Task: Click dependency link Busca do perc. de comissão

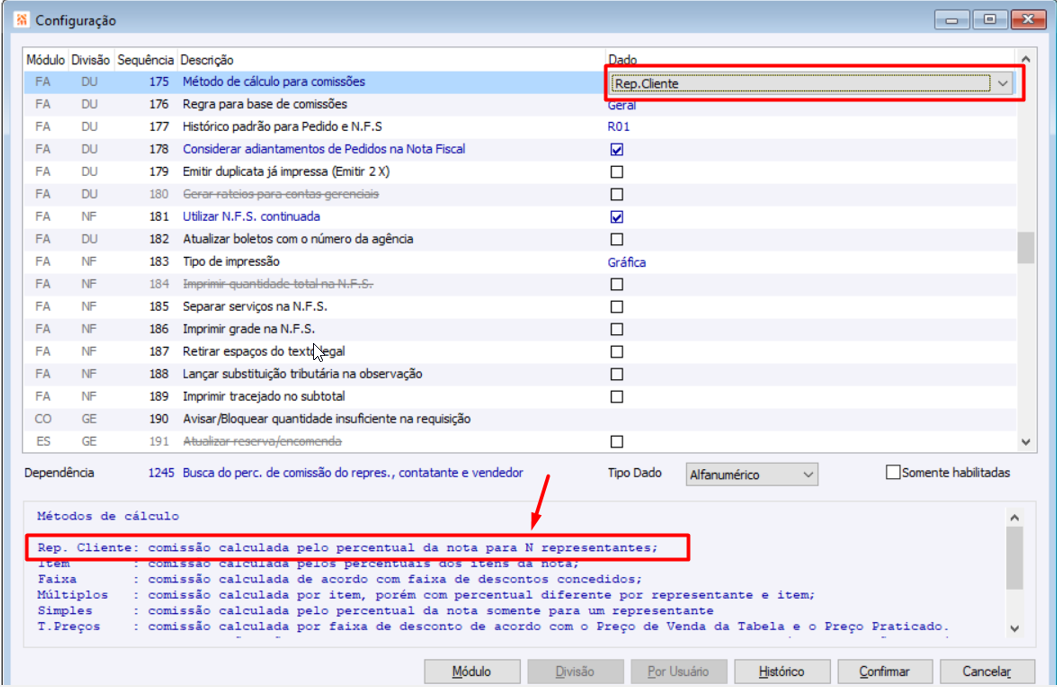Action: pos(353,473)
